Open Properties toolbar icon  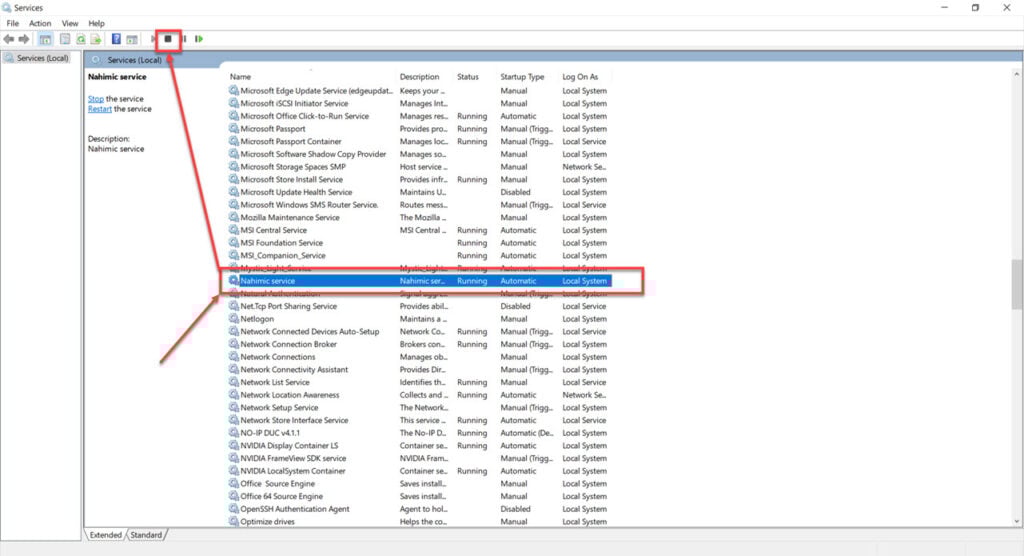click(65, 39)
